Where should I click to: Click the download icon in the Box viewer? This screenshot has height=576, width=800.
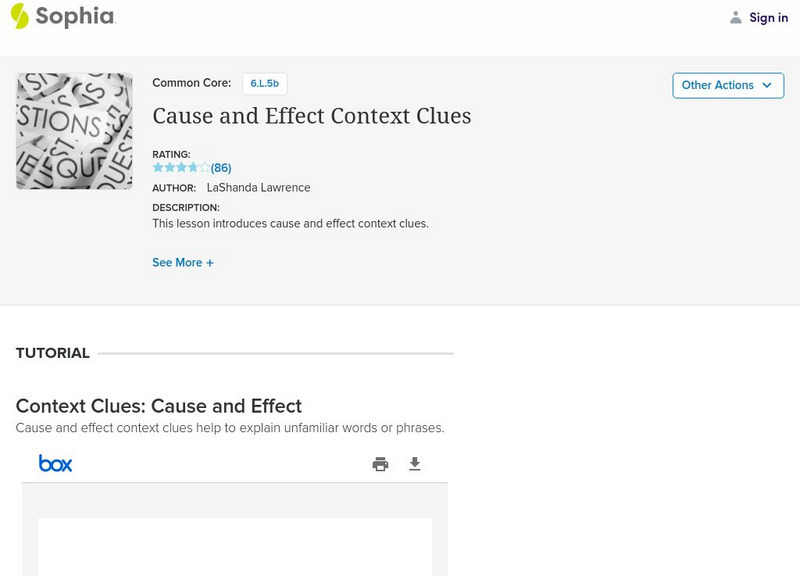click(x=415, y=463)
